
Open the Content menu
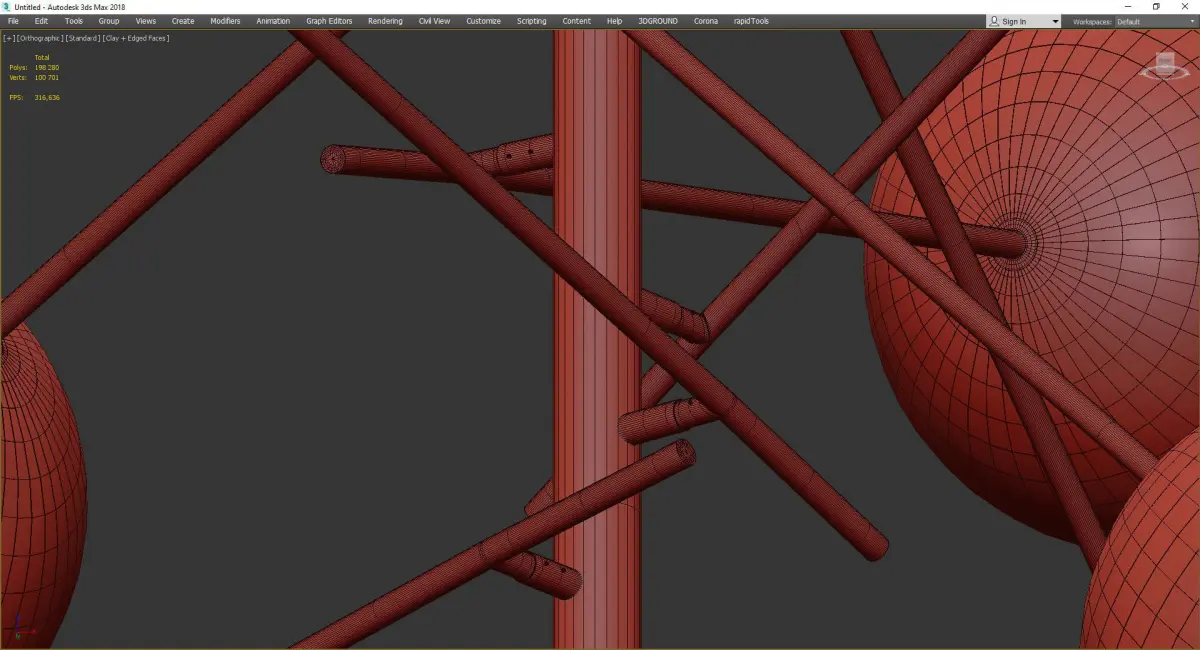576,21
